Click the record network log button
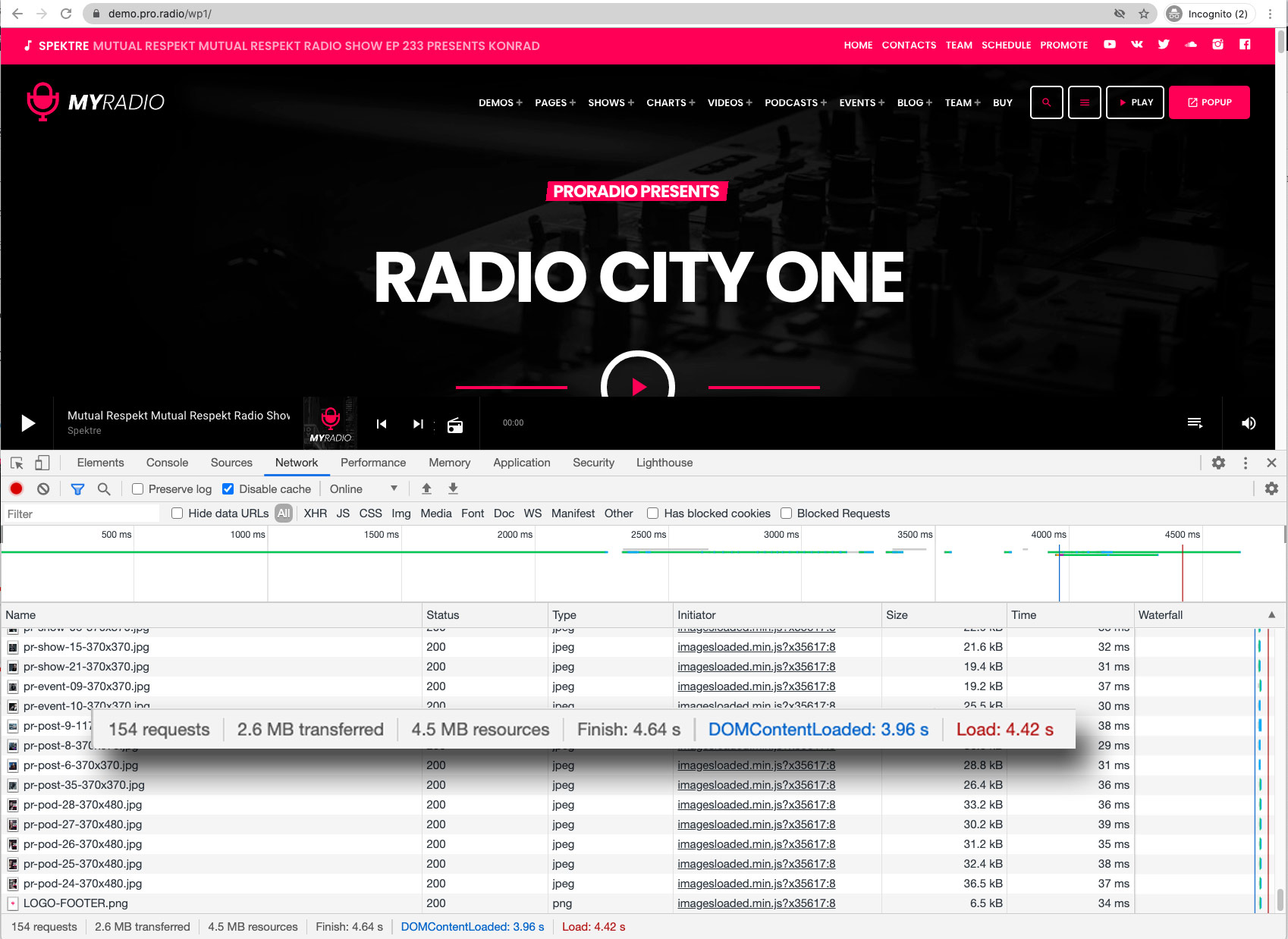The image size is (1288, 939). [x=17, y=489]
